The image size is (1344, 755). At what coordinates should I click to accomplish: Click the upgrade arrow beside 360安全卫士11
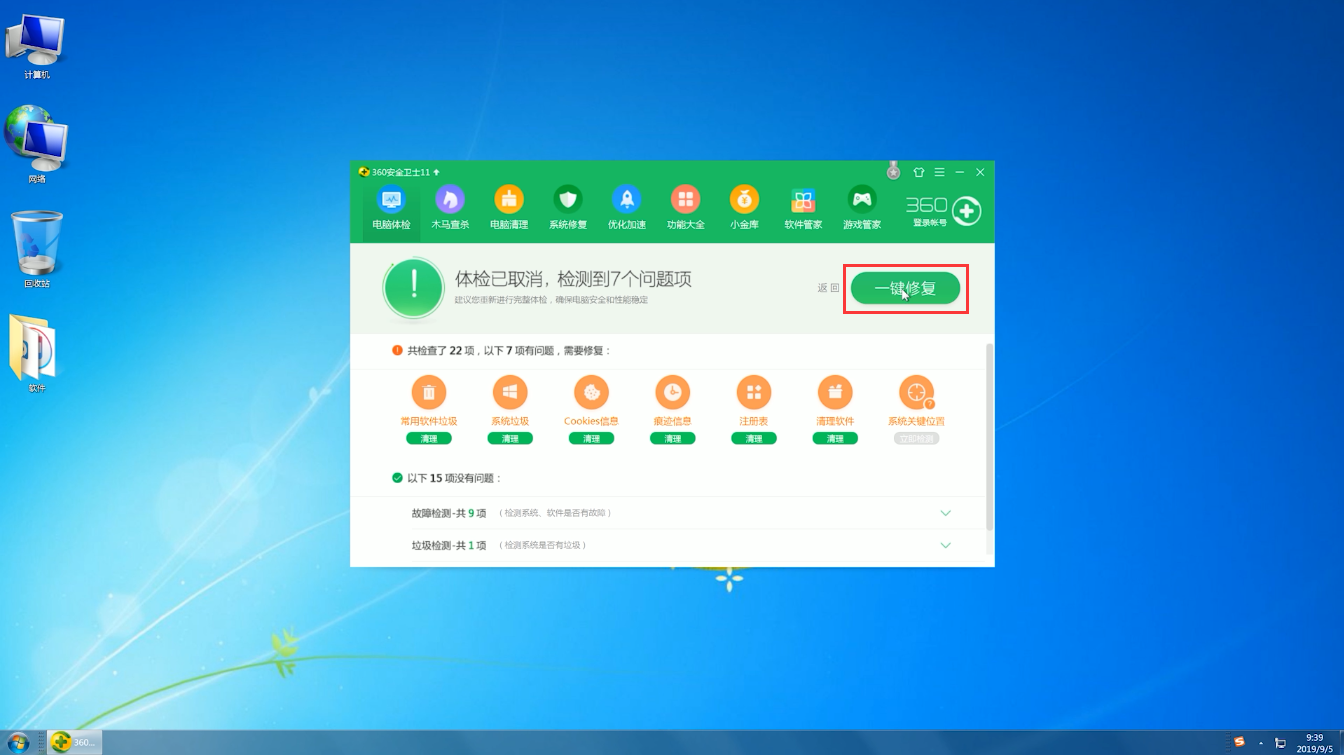point(436,172)
